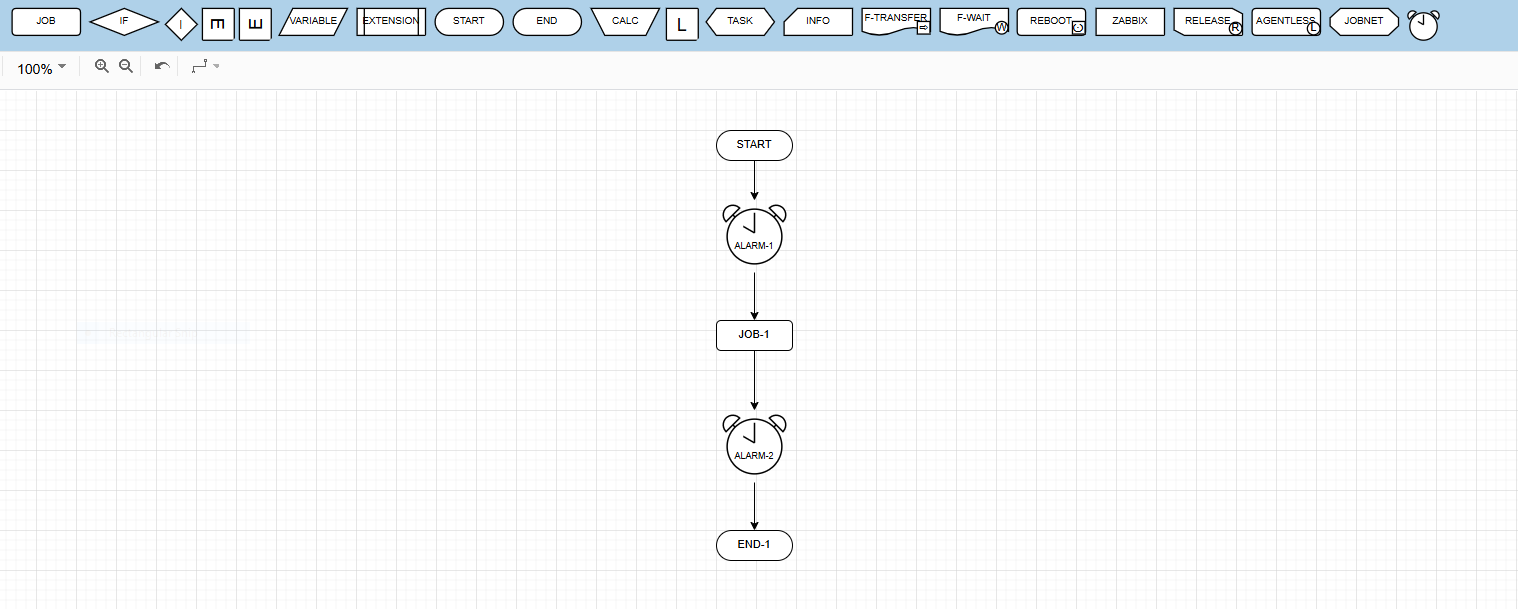The width and height of the screenshot is (1518, 609).
Task: Pick the CALC trapezoid shape
Action: point(625,21)
